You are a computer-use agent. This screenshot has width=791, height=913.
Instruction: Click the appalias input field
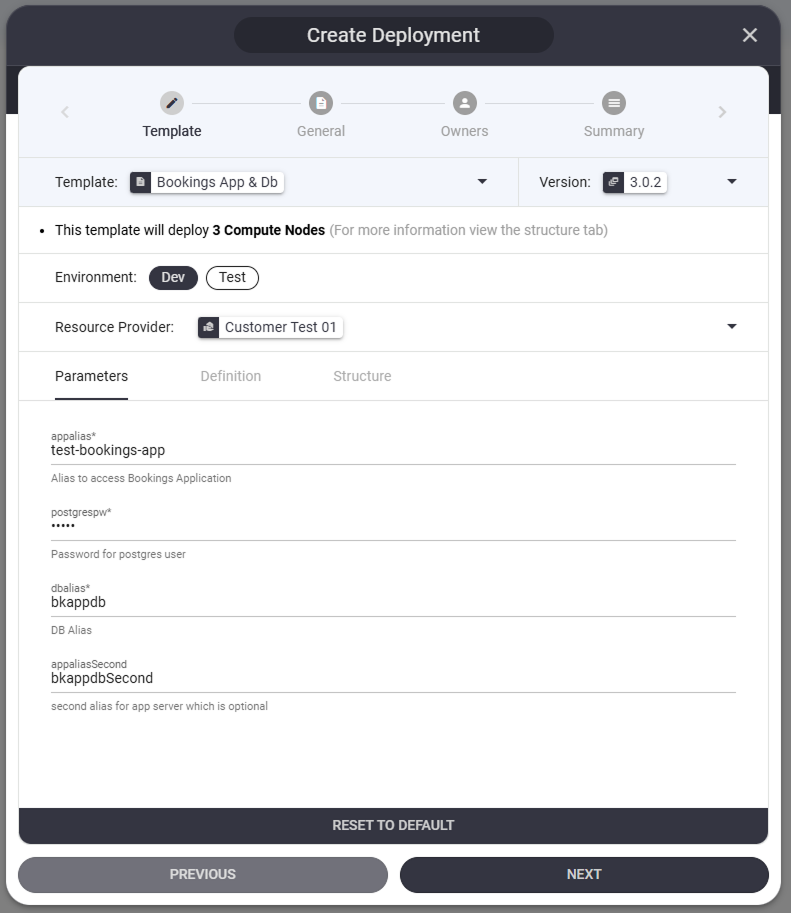point(393,451)
